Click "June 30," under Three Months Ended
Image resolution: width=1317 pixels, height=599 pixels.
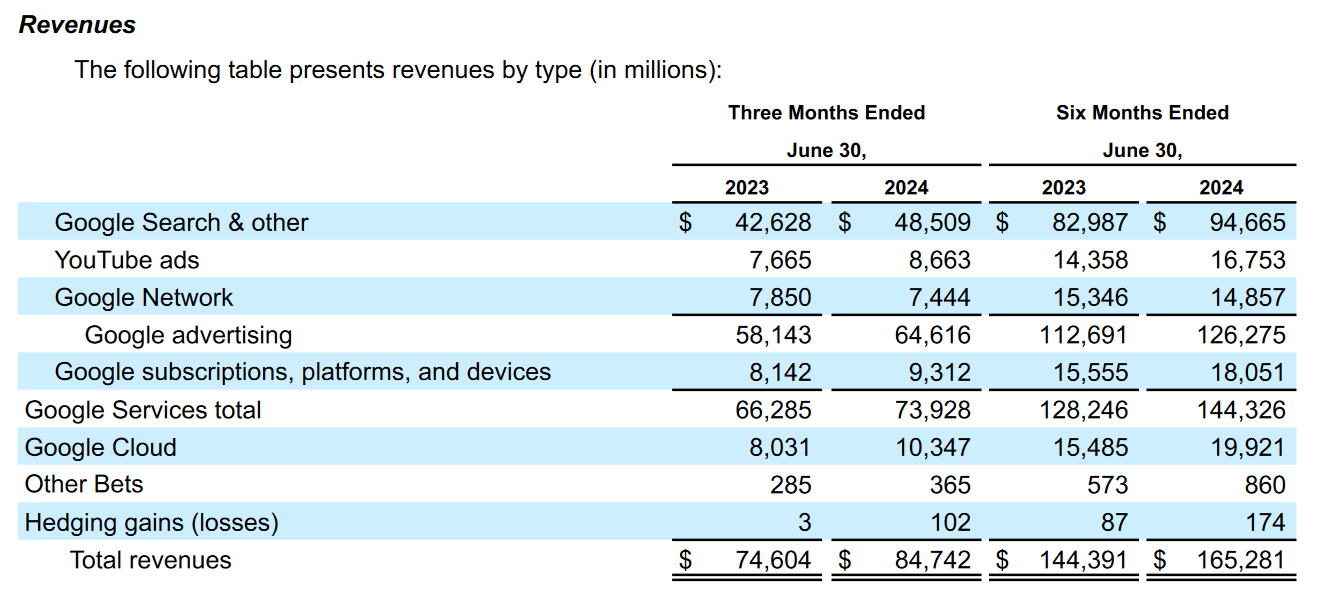click(x=827, y=151)
